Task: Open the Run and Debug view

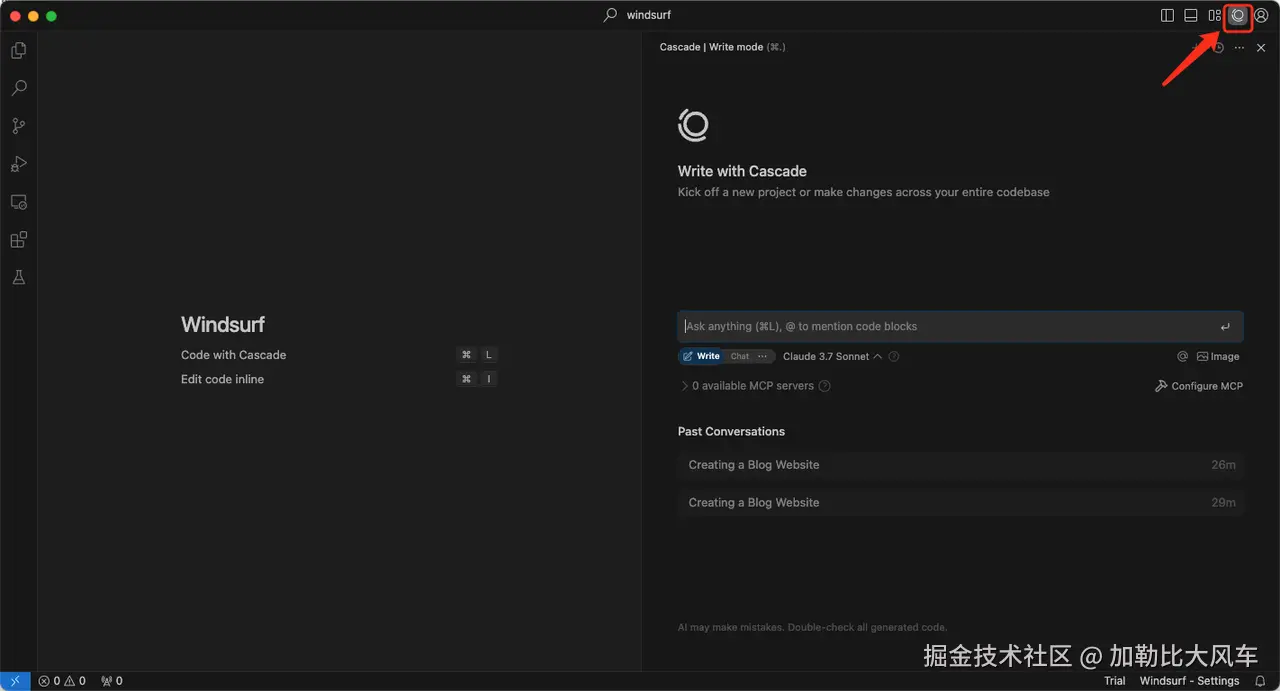Action: (18, 164)
